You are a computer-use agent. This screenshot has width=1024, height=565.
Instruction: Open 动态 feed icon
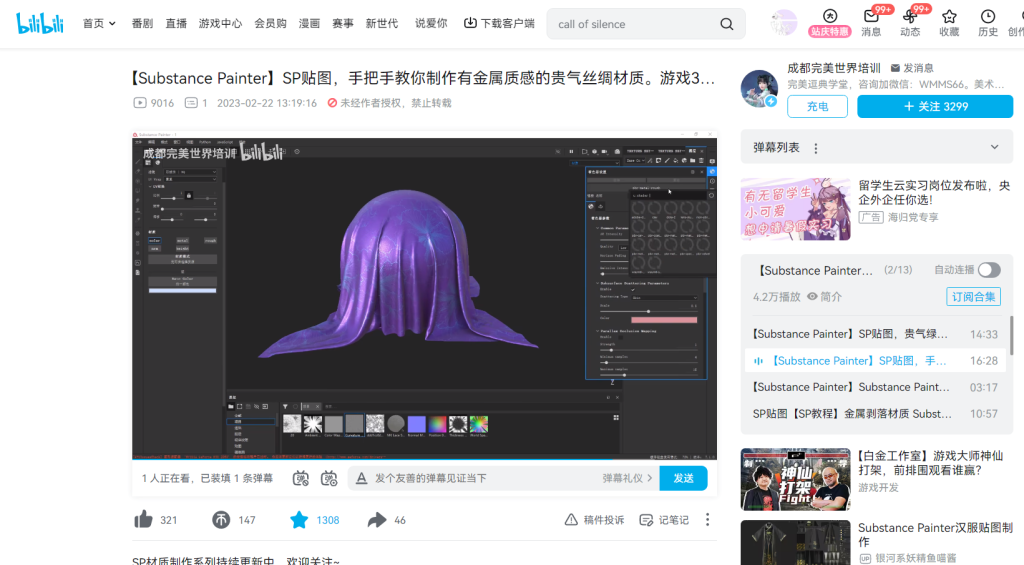click(910, 24)
